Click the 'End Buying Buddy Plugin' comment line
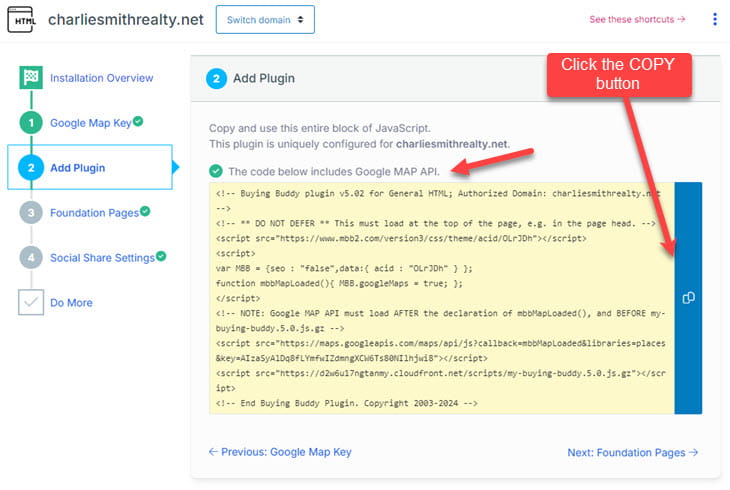 (346, 403)
